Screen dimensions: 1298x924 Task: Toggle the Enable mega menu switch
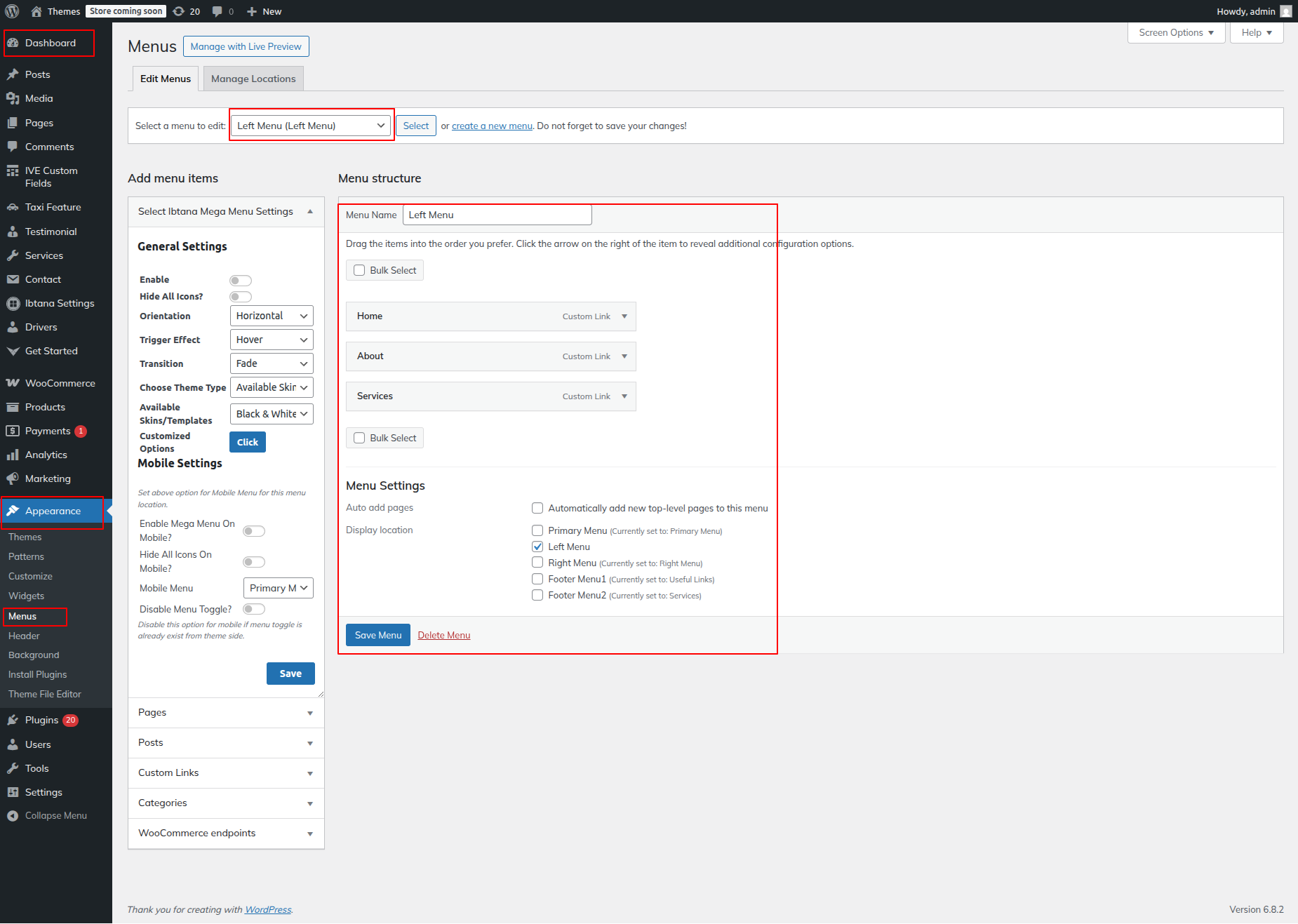coord(240,280)
